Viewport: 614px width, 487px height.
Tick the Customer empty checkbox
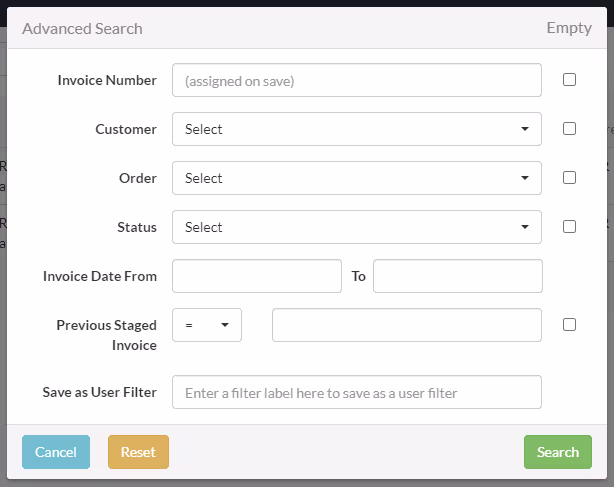click(569, 128)
